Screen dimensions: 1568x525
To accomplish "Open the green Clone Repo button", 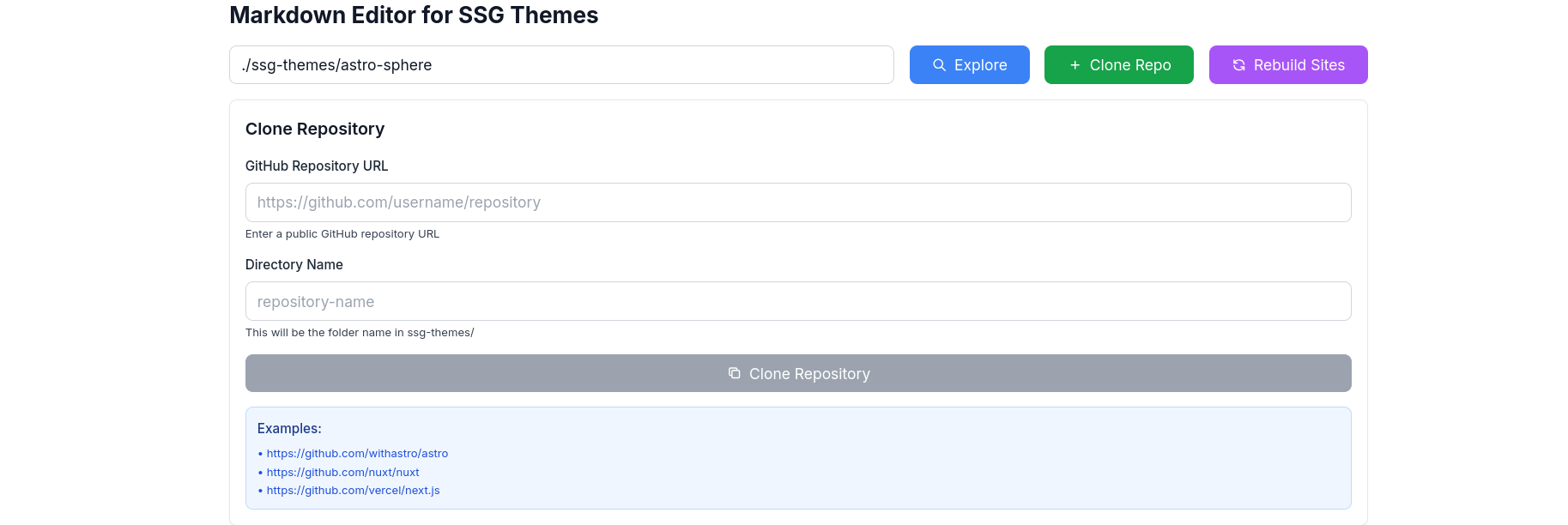I will pyautogui.click(x=1118, y=65).
